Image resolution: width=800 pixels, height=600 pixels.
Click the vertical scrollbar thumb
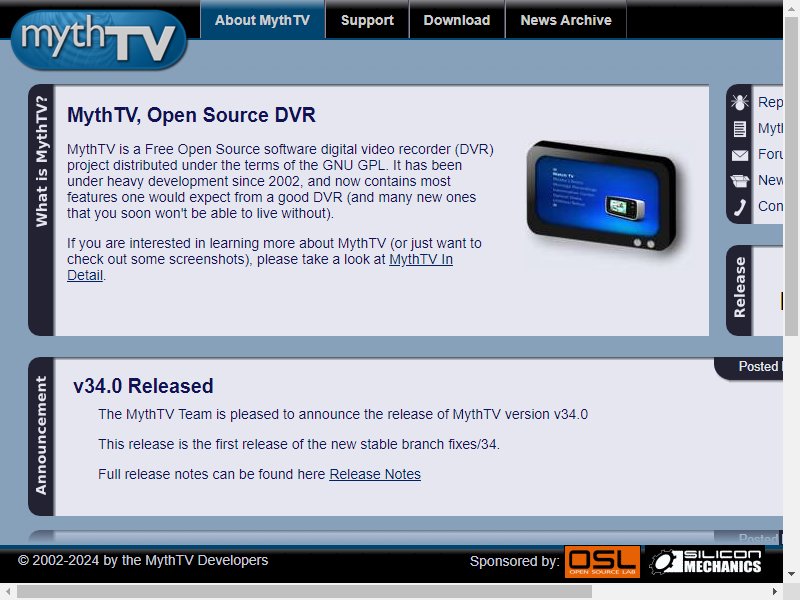pos(791,176)
